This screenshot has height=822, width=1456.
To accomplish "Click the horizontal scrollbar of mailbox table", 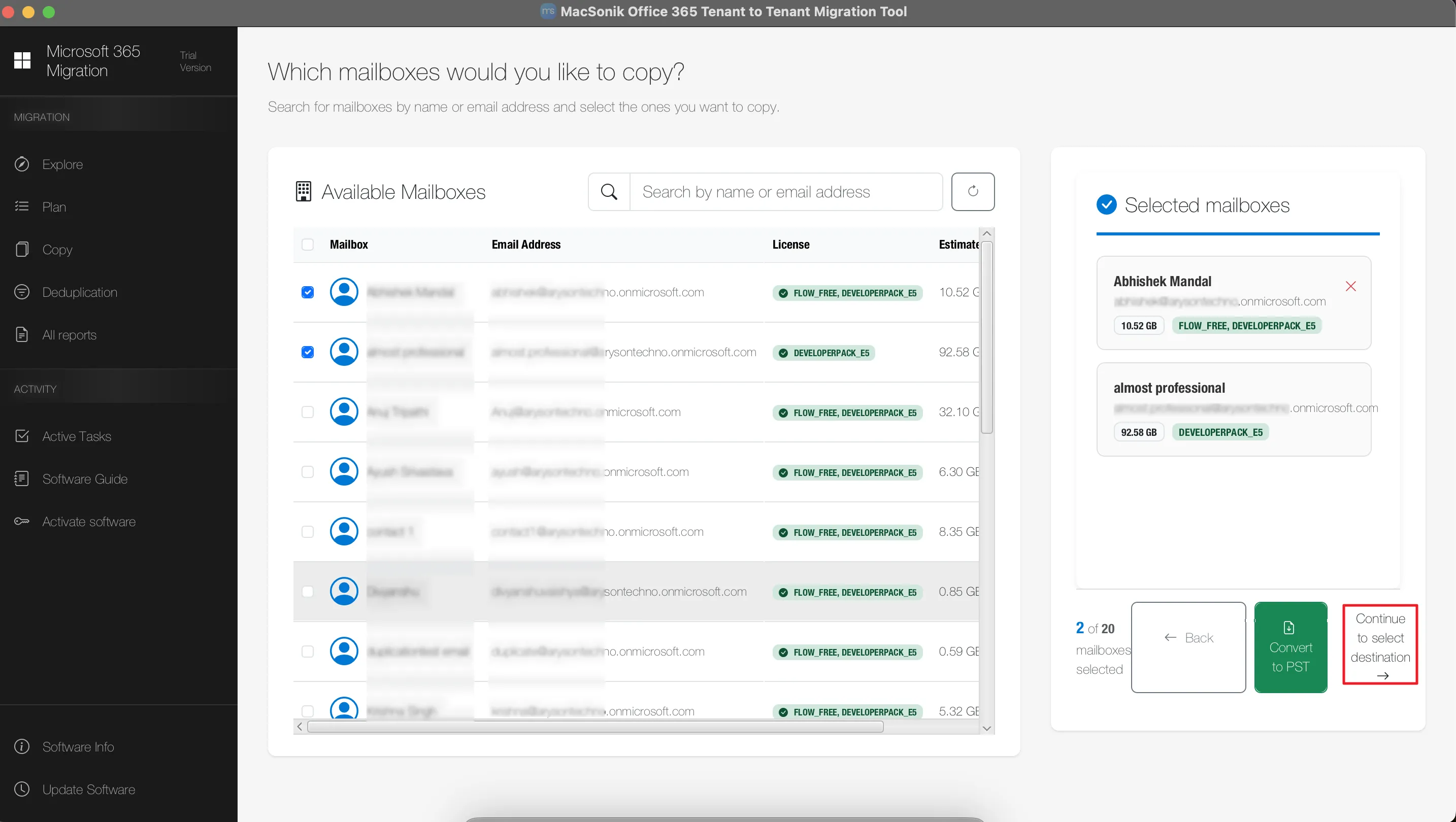I will coord(595,727).
